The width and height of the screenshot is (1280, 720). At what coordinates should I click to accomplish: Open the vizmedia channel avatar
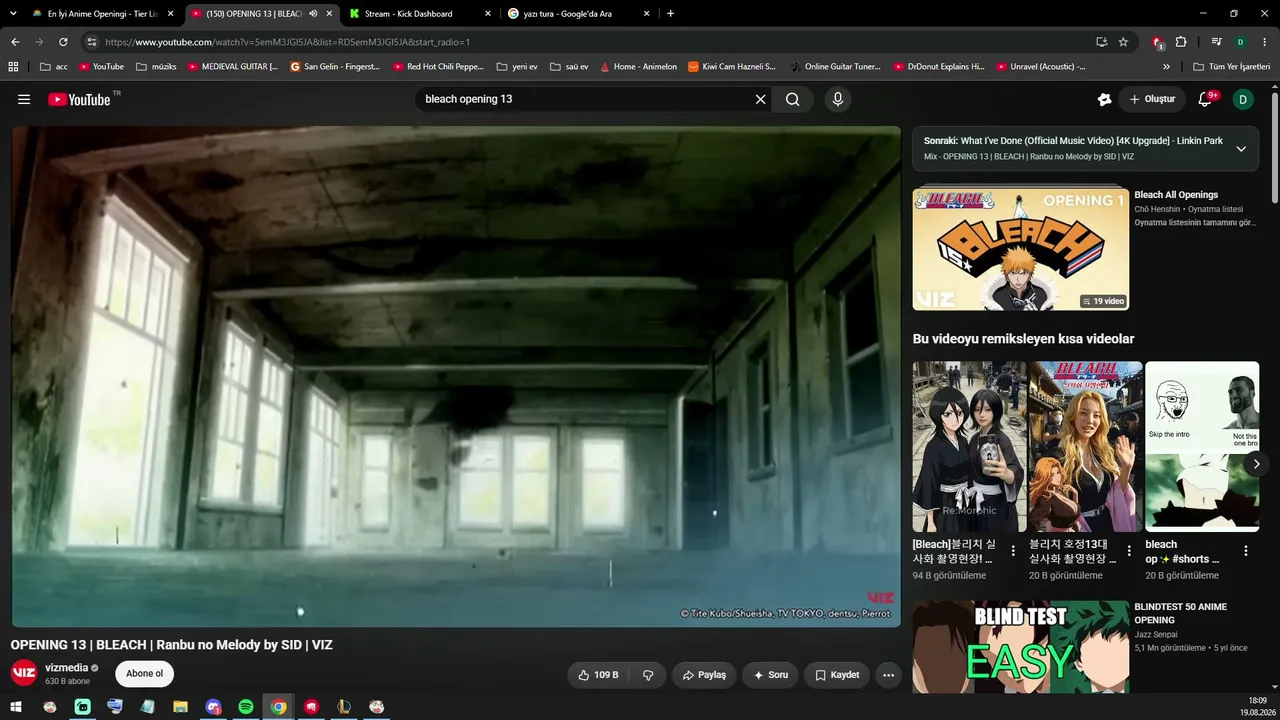pyautogui.click(x=24, y=672)
